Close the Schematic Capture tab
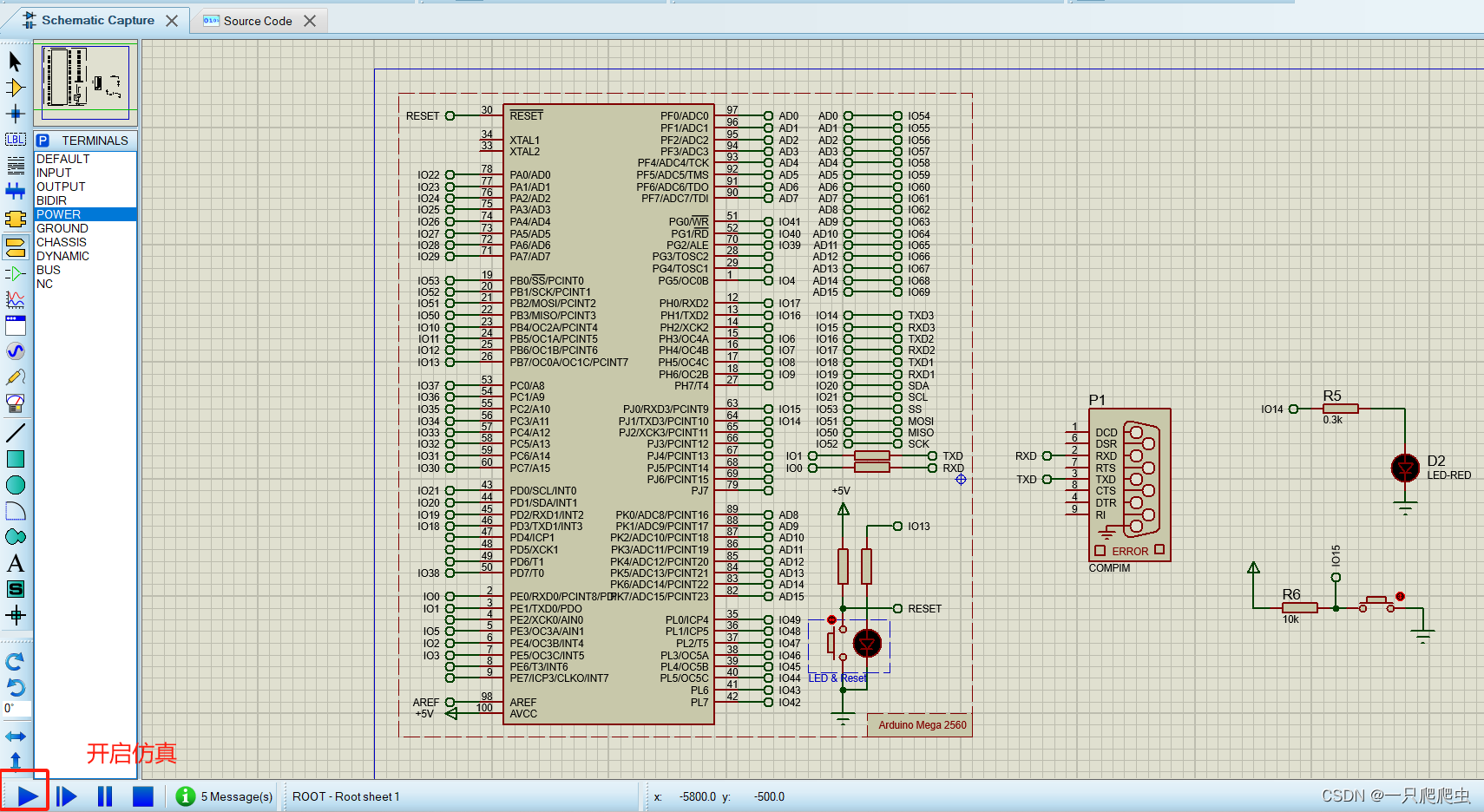Viewport: 1484px width, 812px height. (172, 21)
